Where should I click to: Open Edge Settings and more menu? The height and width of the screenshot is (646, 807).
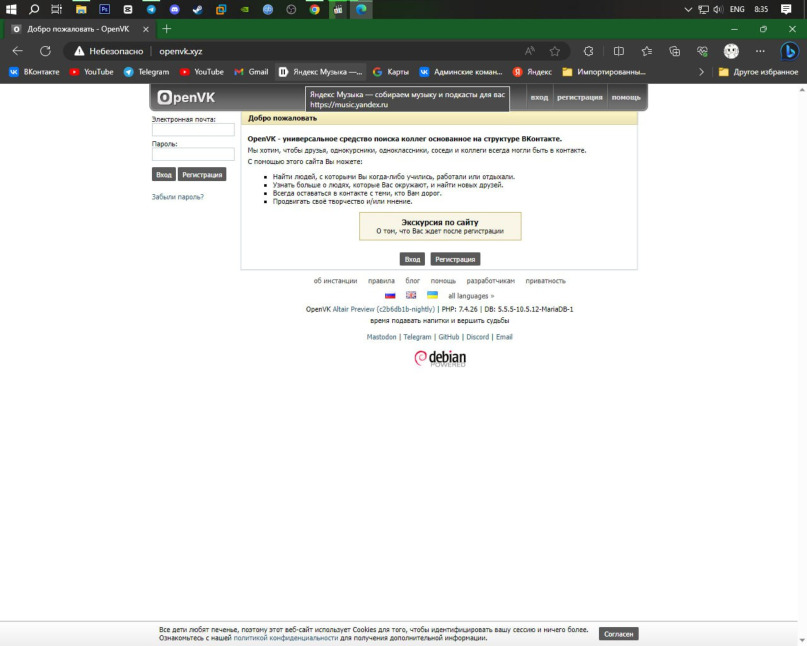(x=760, y=51)
